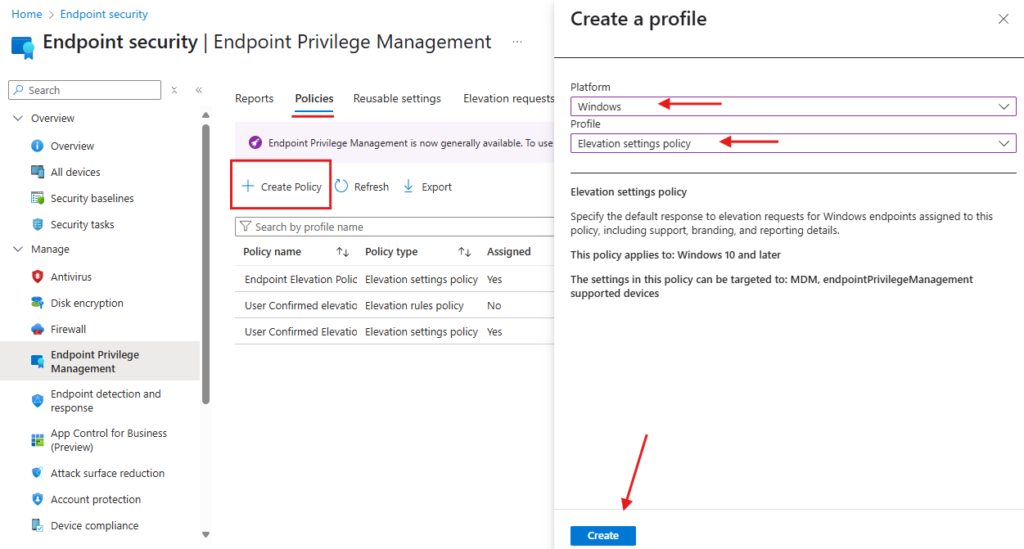This screenshot has width=1024, height=549.
Task: Focus the sidebar Search field
Action: tap(85, 90)
